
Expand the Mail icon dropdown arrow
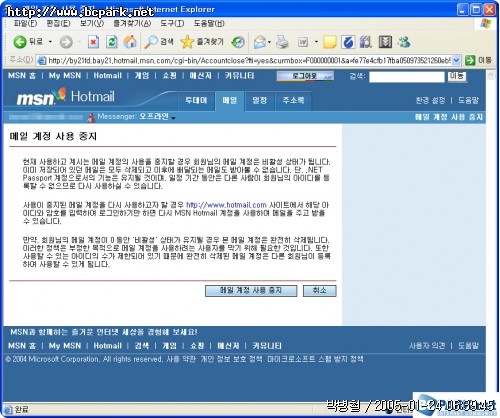269,42
